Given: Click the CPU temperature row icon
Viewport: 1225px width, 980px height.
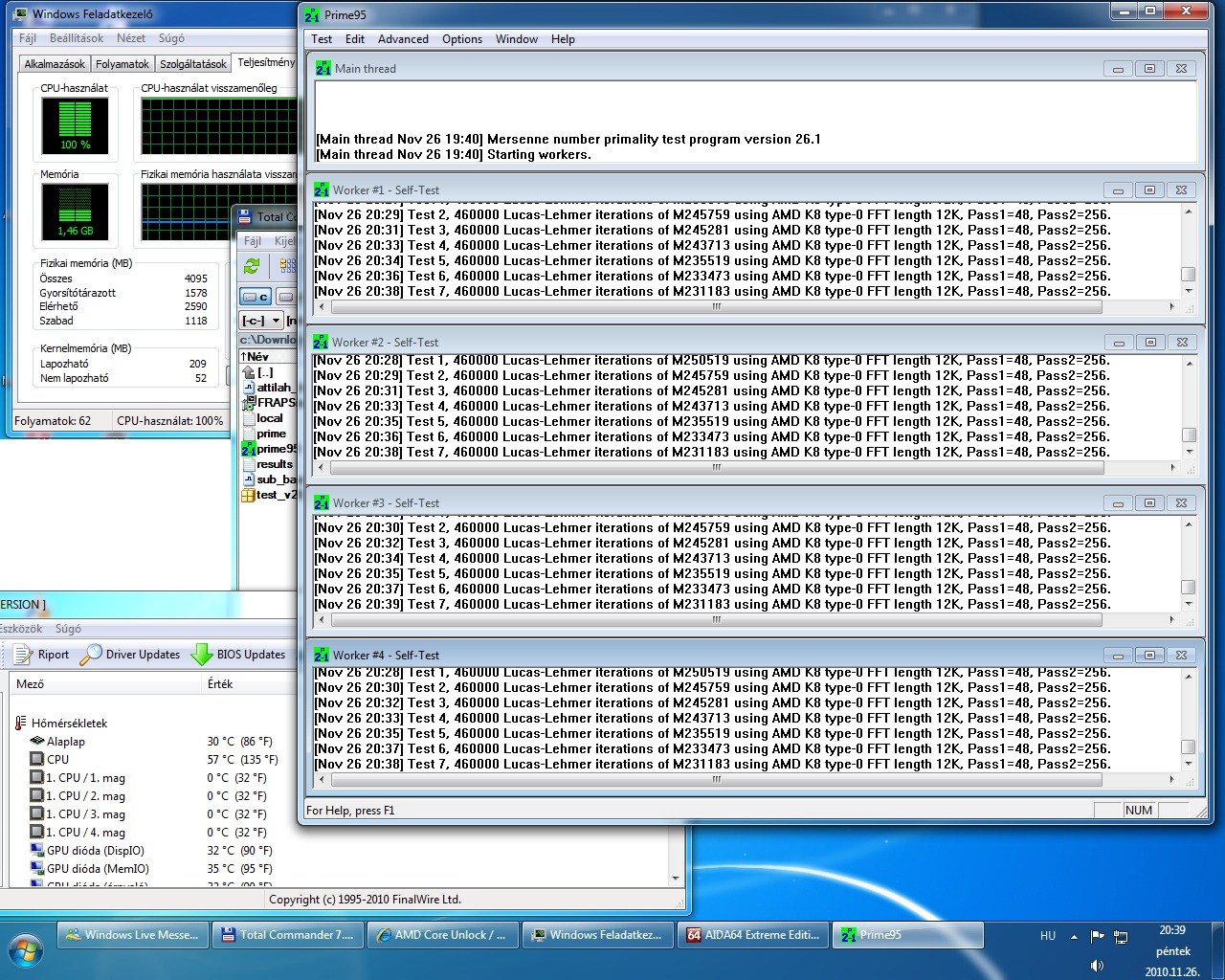Looking at the screenshot, I should [37, 760].
